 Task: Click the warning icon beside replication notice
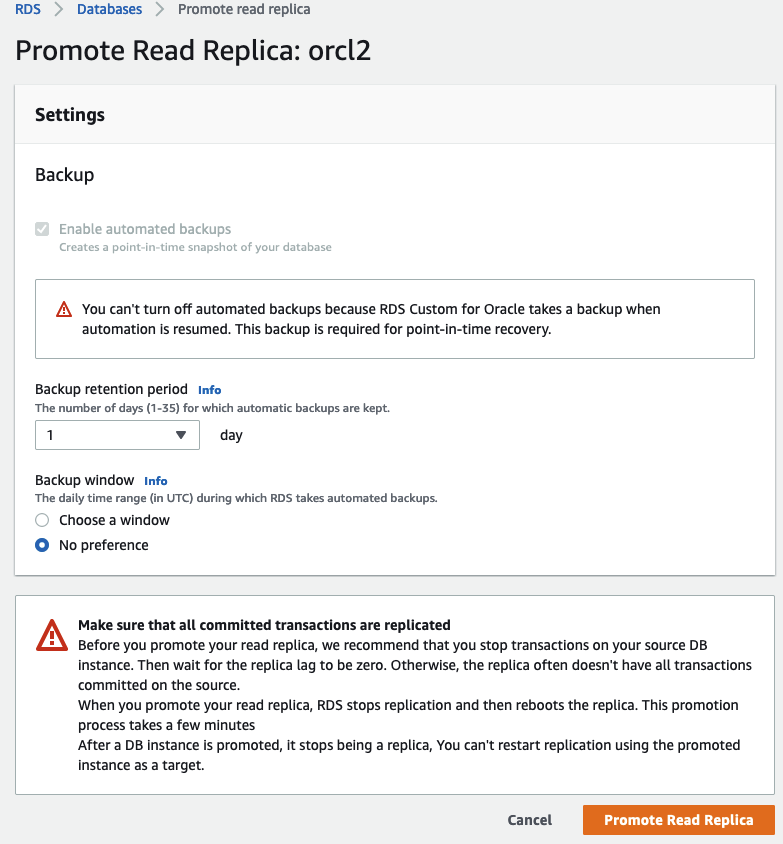pyautogui.click(x=51, y=634)
